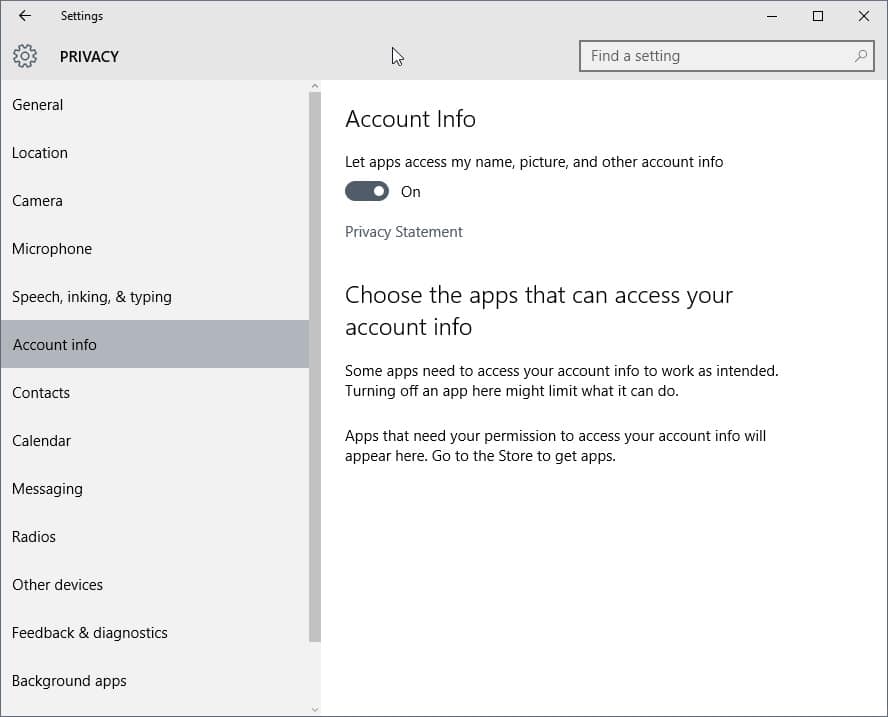Image resolution: width=888 pixels, height=717 pixels.
Task: Open Feedback & diagnostics page
Action: coord(90,633)
